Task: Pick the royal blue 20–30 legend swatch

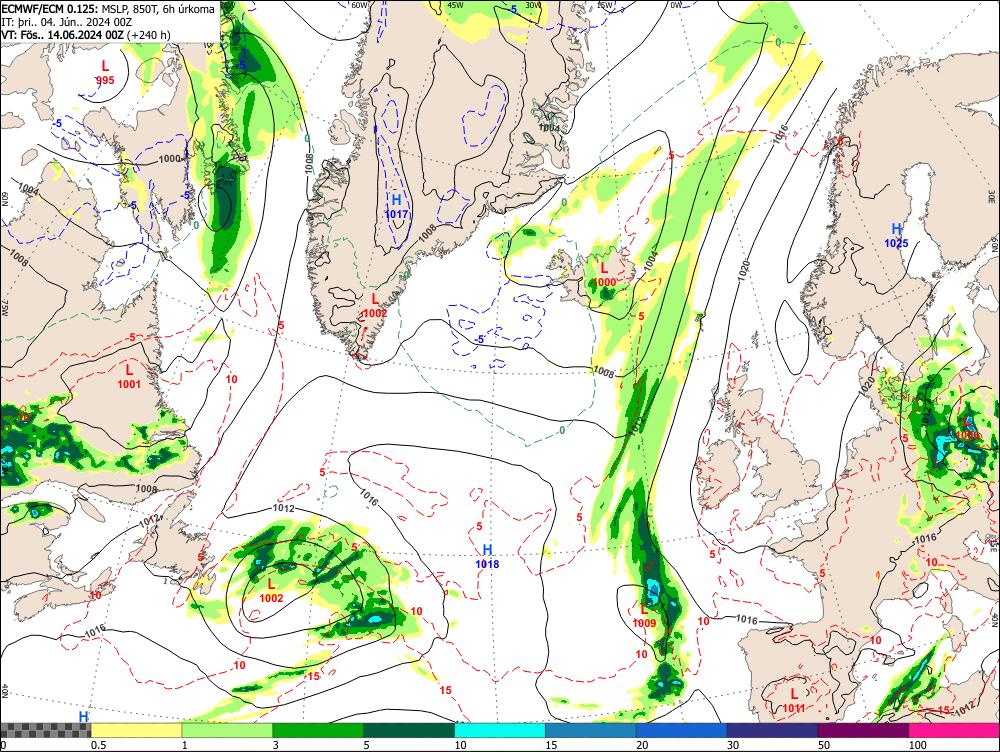Action: 682,730
